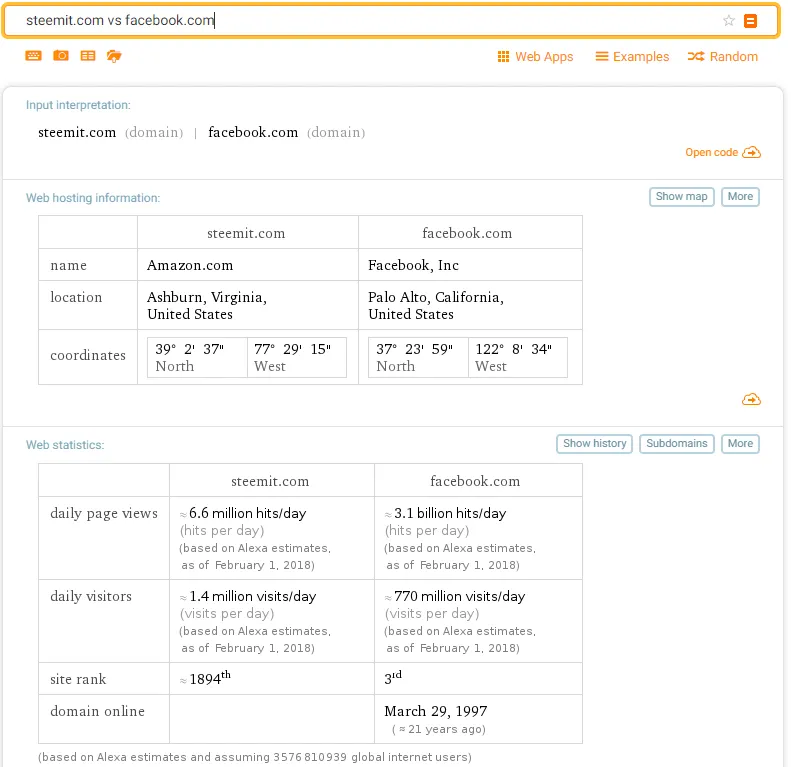Open the data input table icon
791x767 pixels.
(x=88, y=56)
